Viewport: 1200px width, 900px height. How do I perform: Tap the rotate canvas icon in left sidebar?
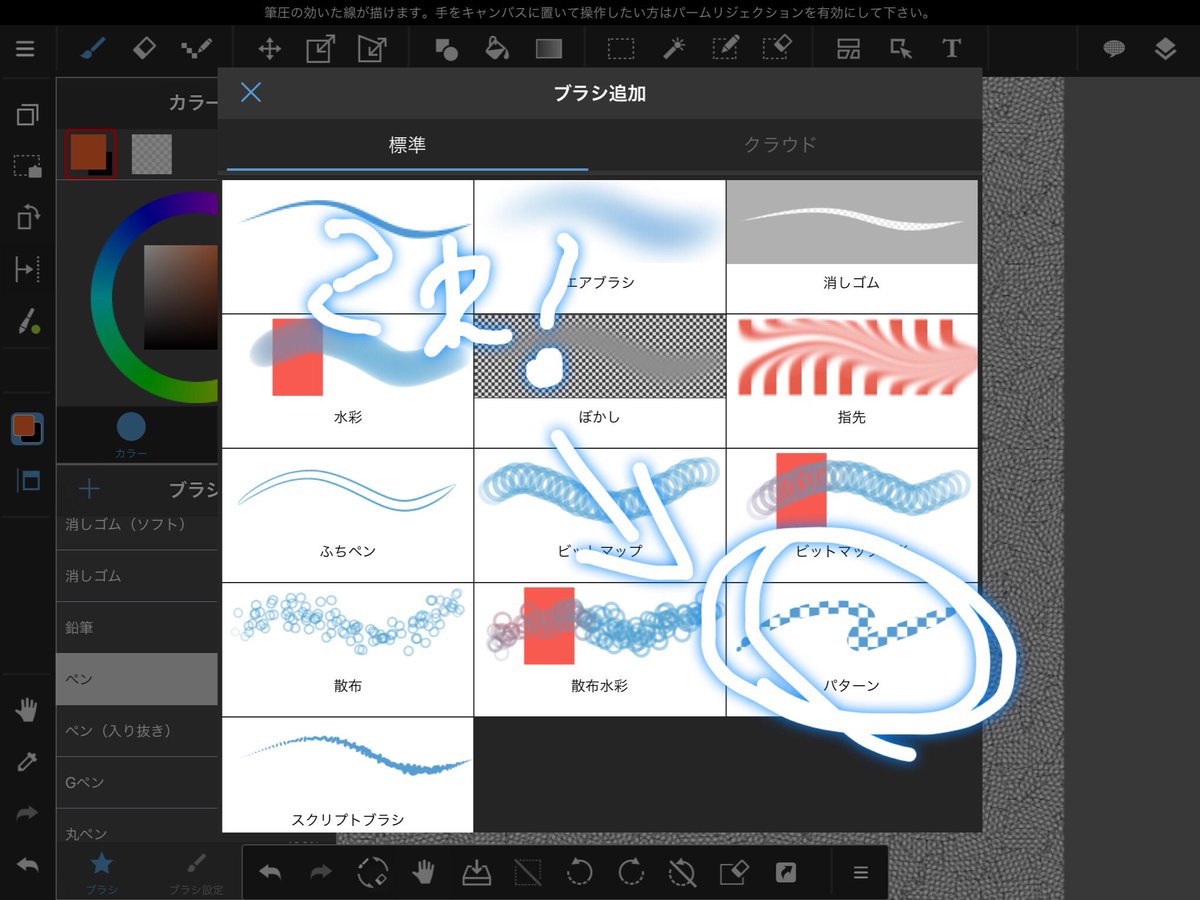click(x=27, y=217)
